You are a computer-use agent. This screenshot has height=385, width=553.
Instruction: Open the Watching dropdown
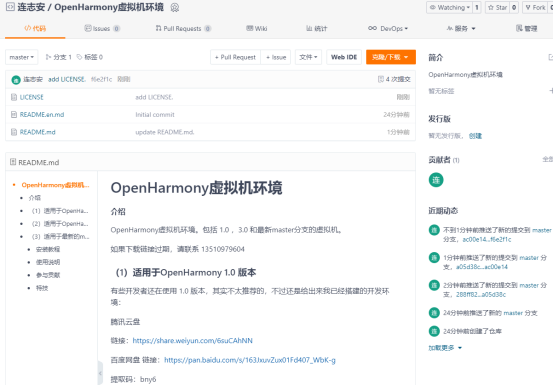[449, 7]
